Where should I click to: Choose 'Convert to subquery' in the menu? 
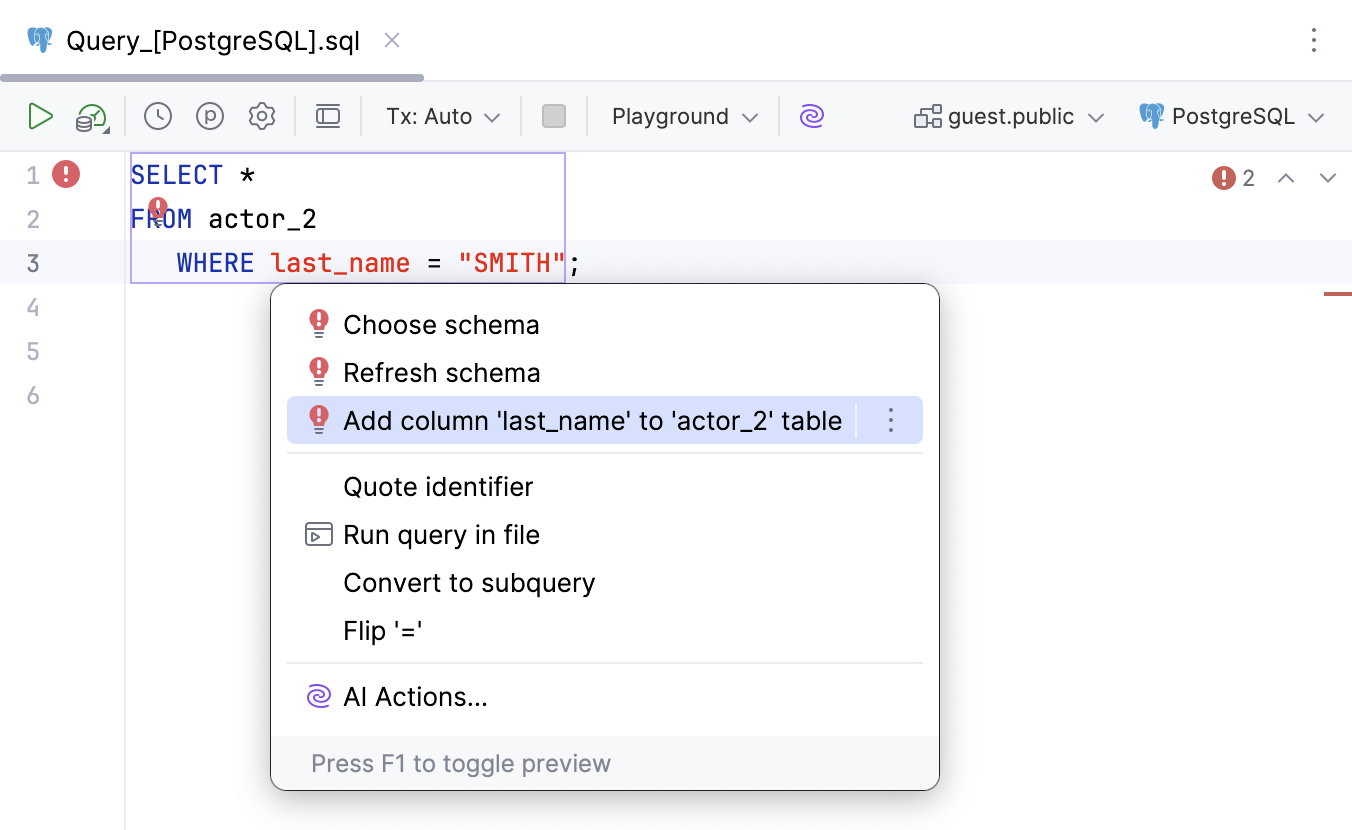[469, 582]
